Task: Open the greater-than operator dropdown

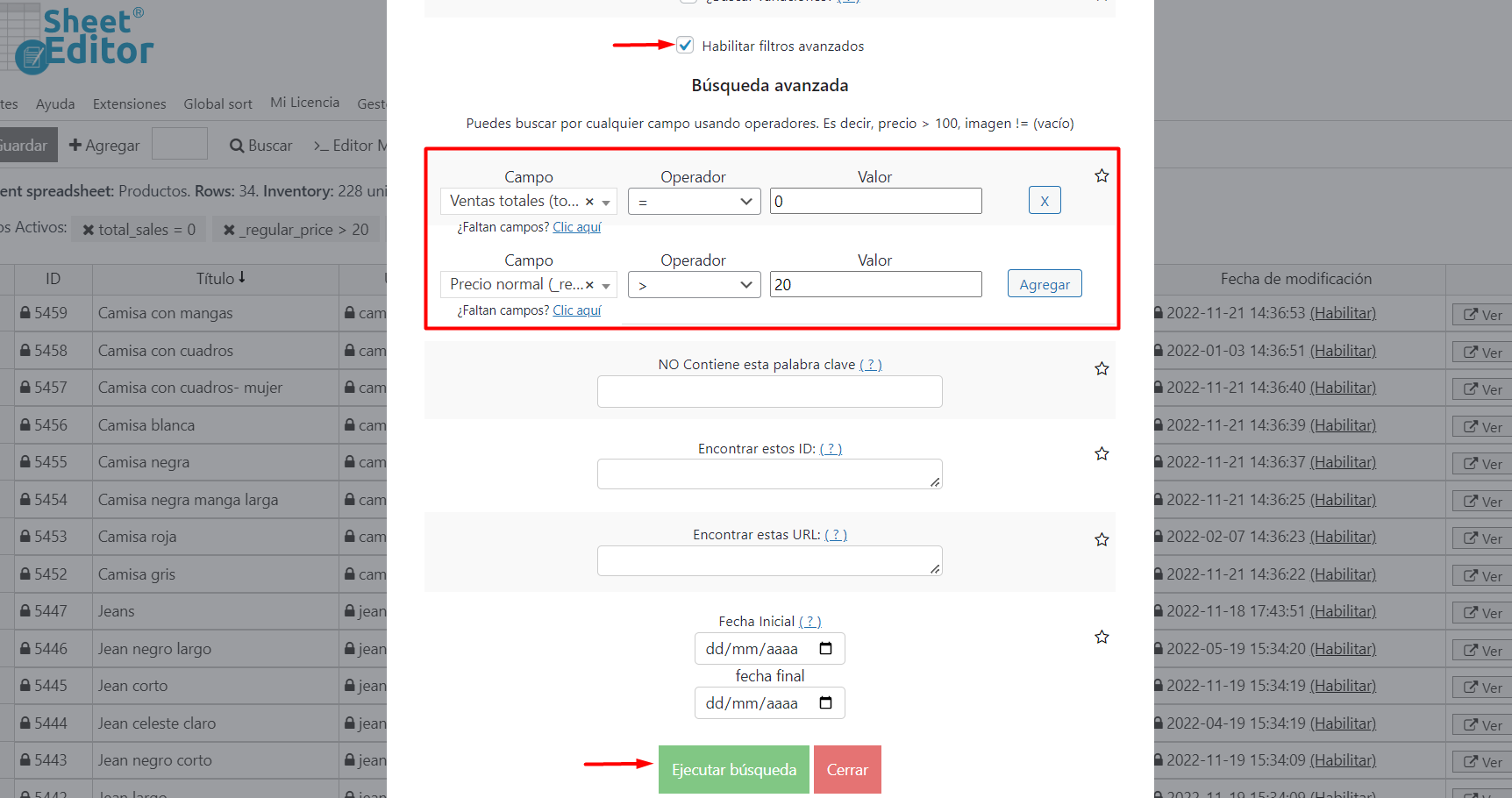Action: pyautogui.click(x=694, y=285)
